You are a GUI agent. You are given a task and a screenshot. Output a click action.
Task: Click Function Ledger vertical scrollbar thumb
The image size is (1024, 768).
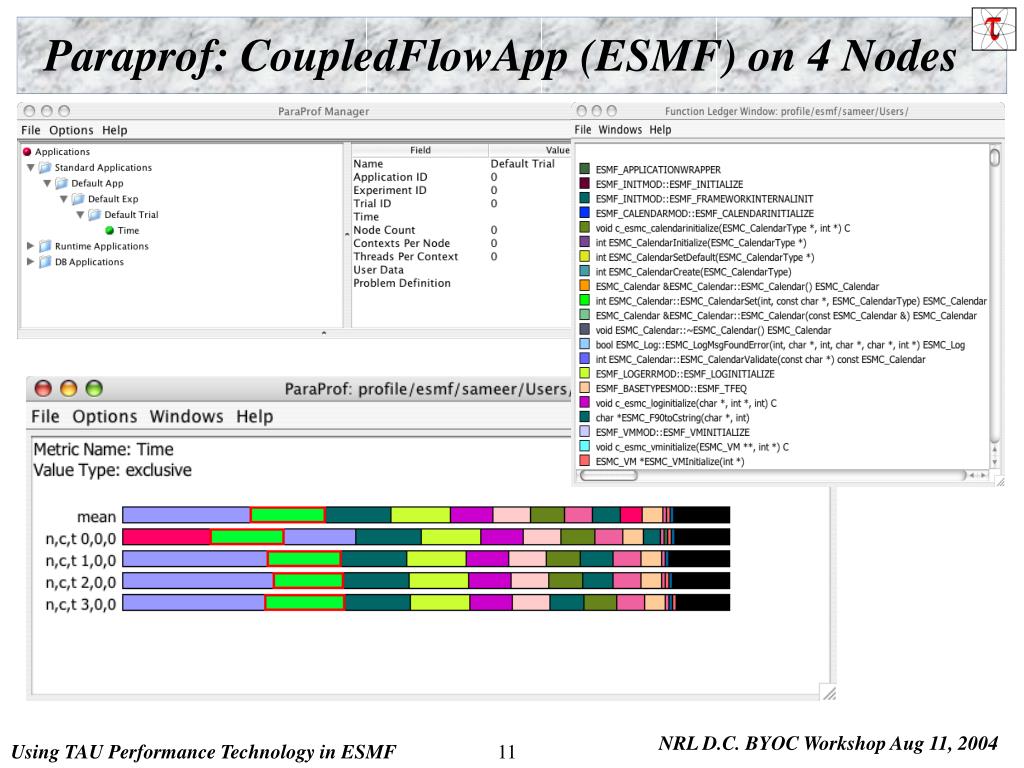(x=995, y=157)
